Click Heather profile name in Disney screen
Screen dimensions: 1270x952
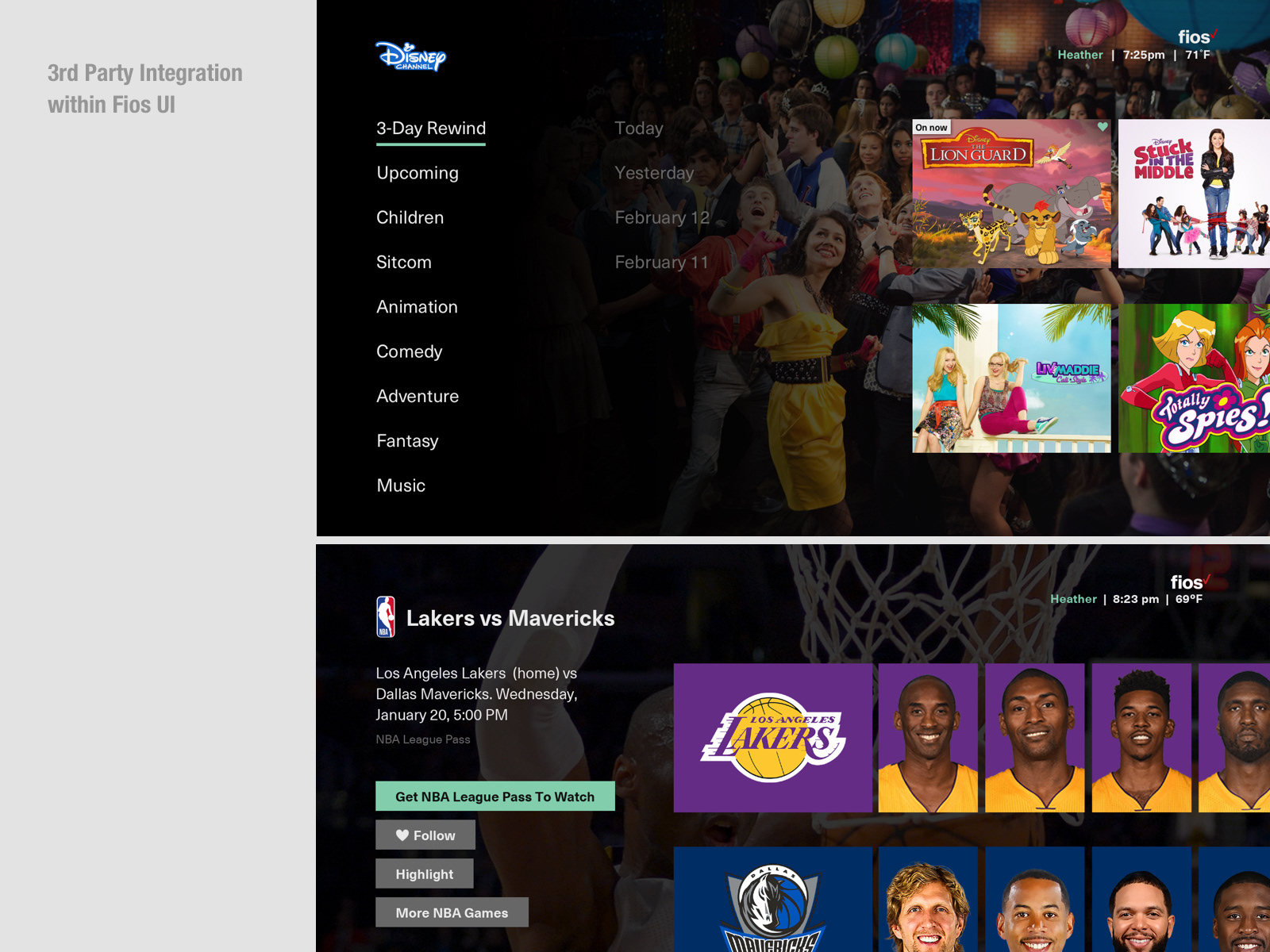1080,55
